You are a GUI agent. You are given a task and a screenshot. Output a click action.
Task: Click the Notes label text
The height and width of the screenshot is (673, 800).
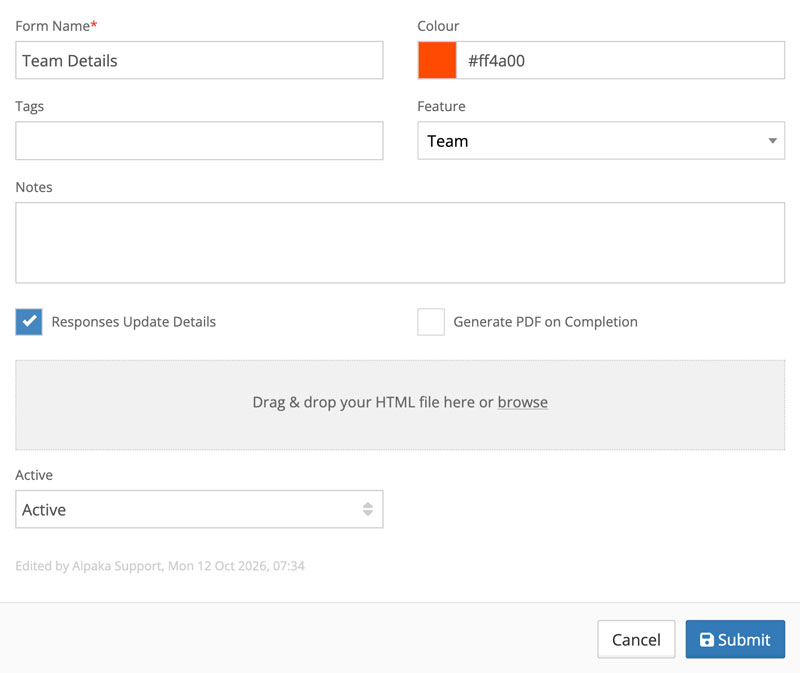click(34, 187)
